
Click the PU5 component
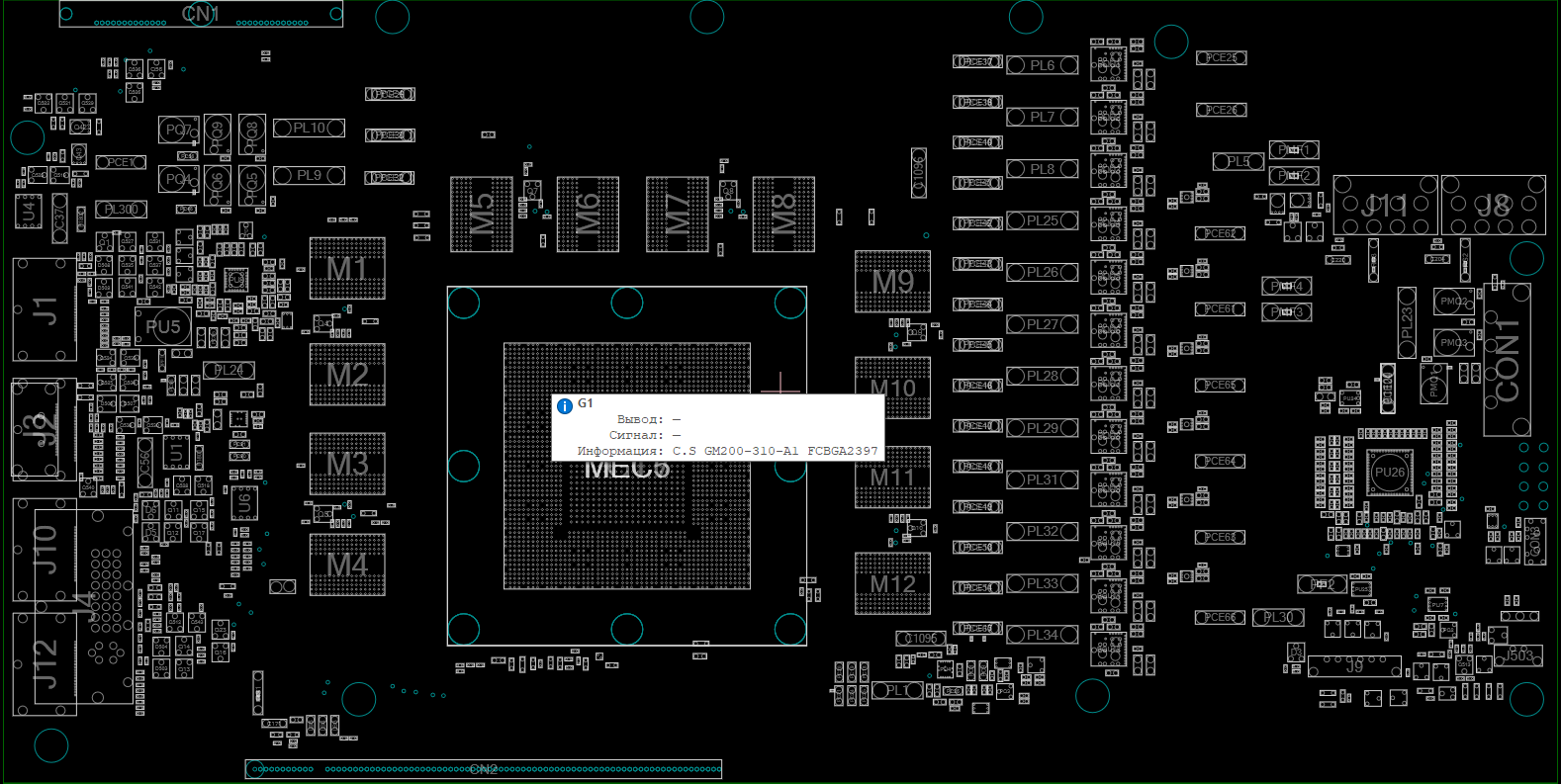[163, 326]
